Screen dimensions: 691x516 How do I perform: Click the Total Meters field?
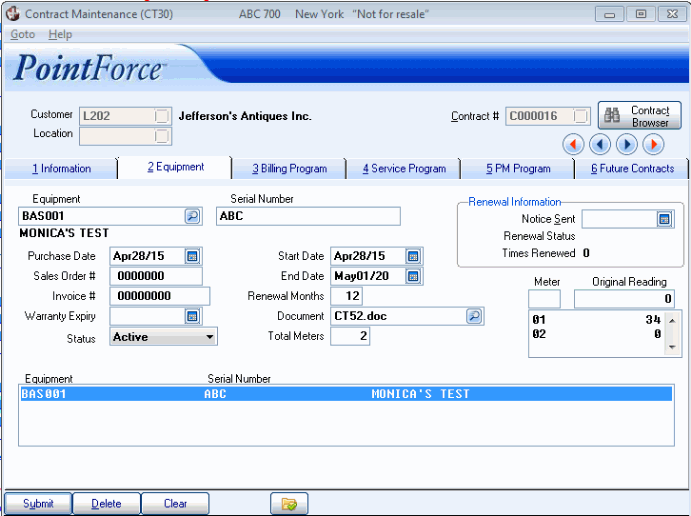tap(350, 336)
